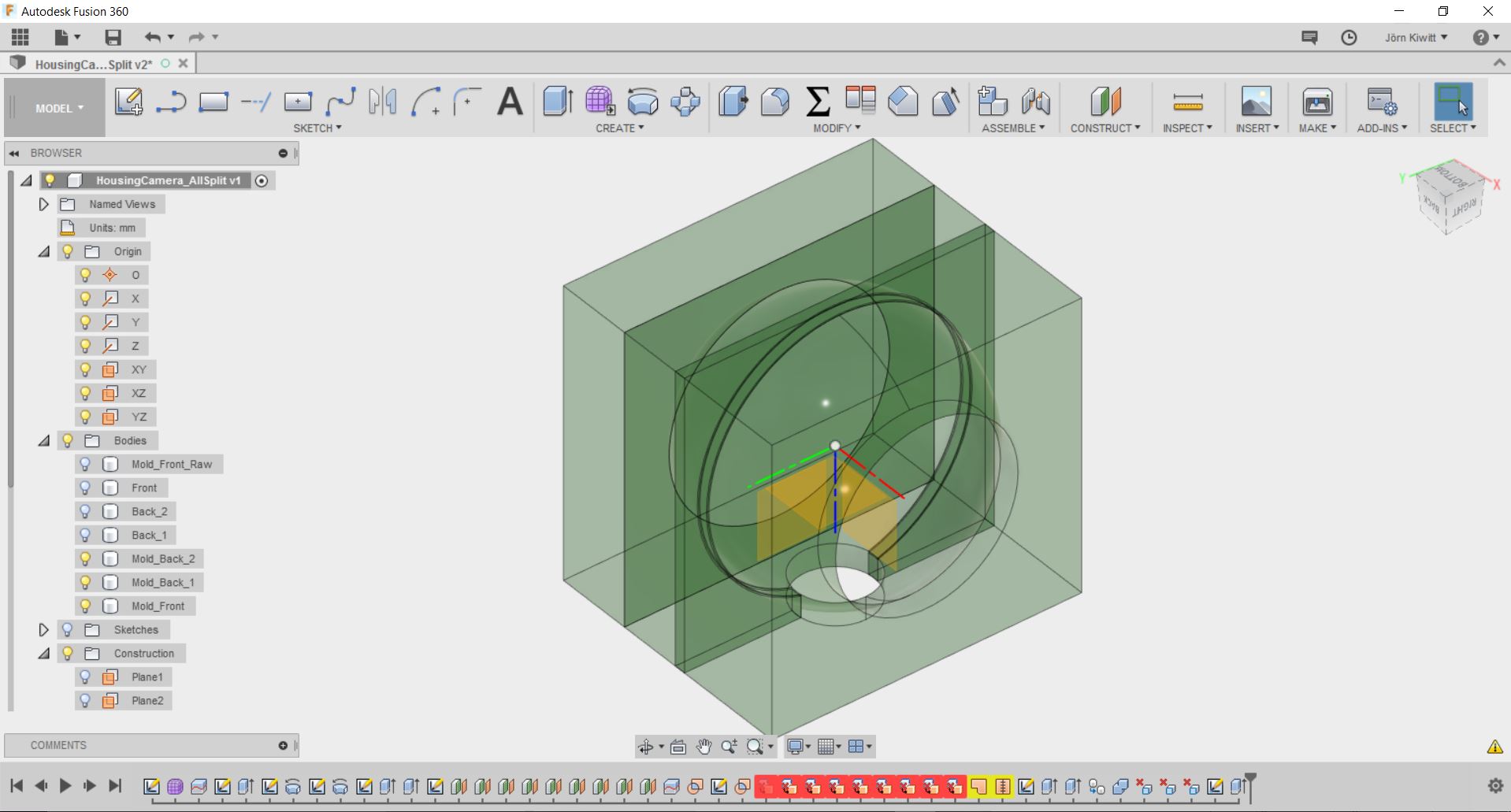Open the SKETCH menu
Screen dimensions: 1511x812
[x=317, y=128]
